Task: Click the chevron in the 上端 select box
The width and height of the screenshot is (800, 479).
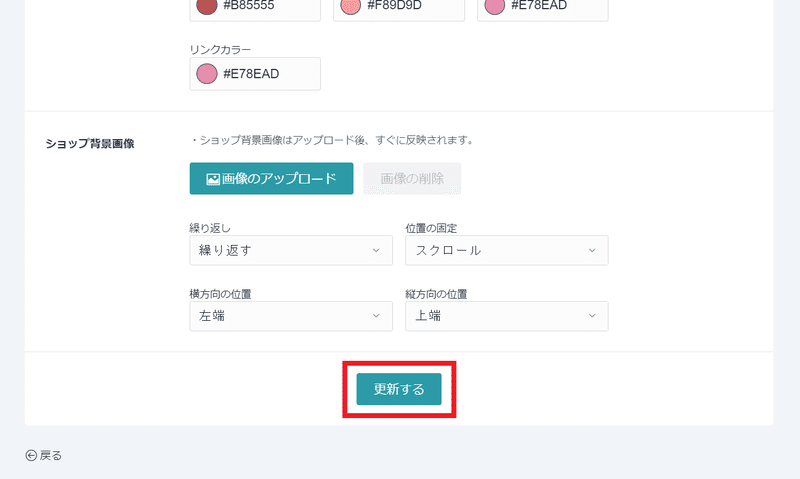Action: click(592, 316)
